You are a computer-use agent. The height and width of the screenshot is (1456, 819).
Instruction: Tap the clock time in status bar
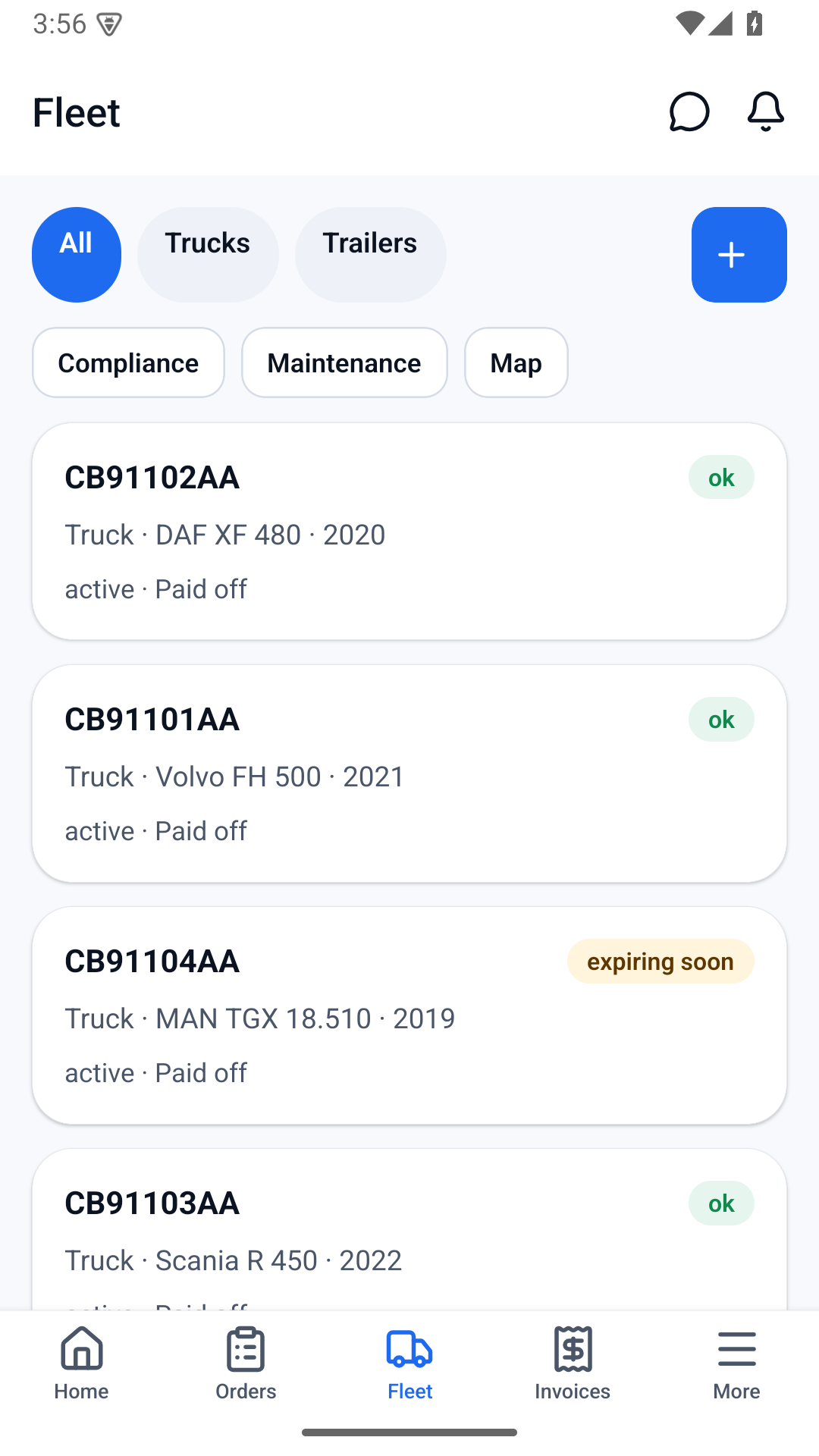[60, 24]
